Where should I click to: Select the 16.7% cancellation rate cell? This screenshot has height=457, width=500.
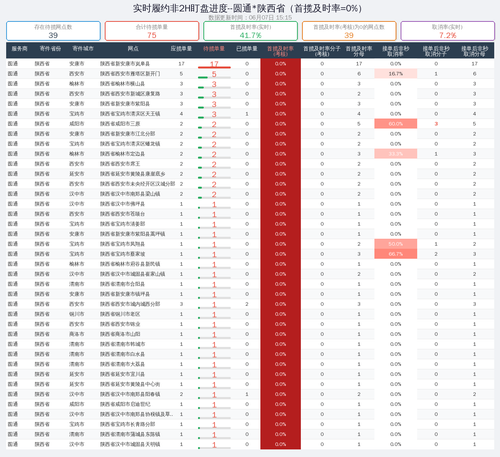396,74
